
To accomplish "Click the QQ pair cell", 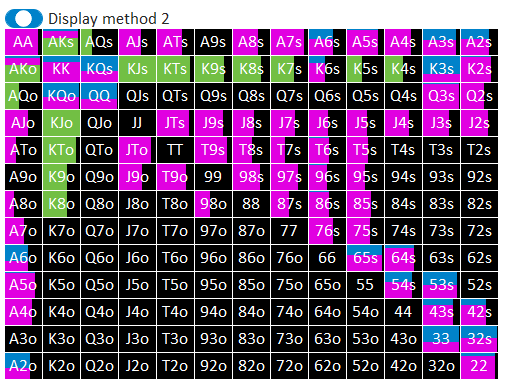I will 99,96.
